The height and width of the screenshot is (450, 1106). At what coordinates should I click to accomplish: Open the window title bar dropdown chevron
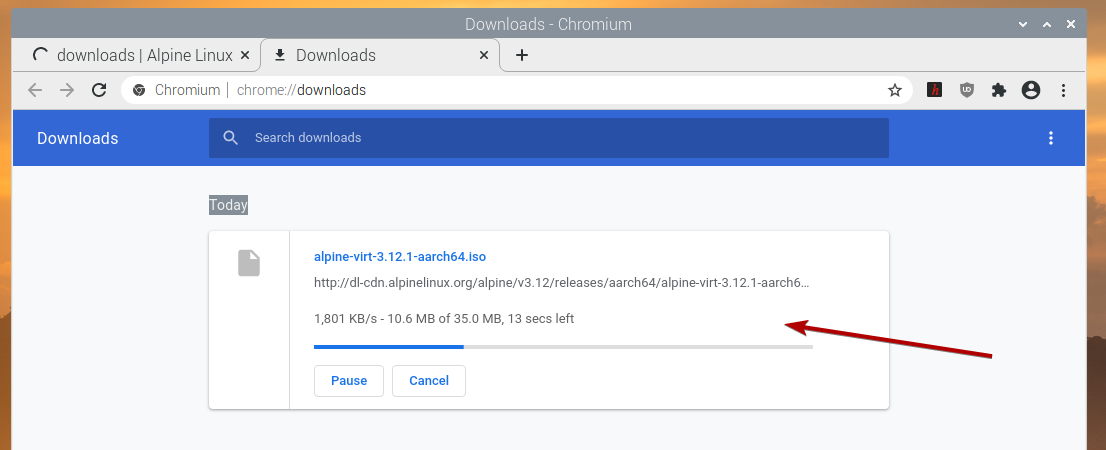coord(1023,24)
